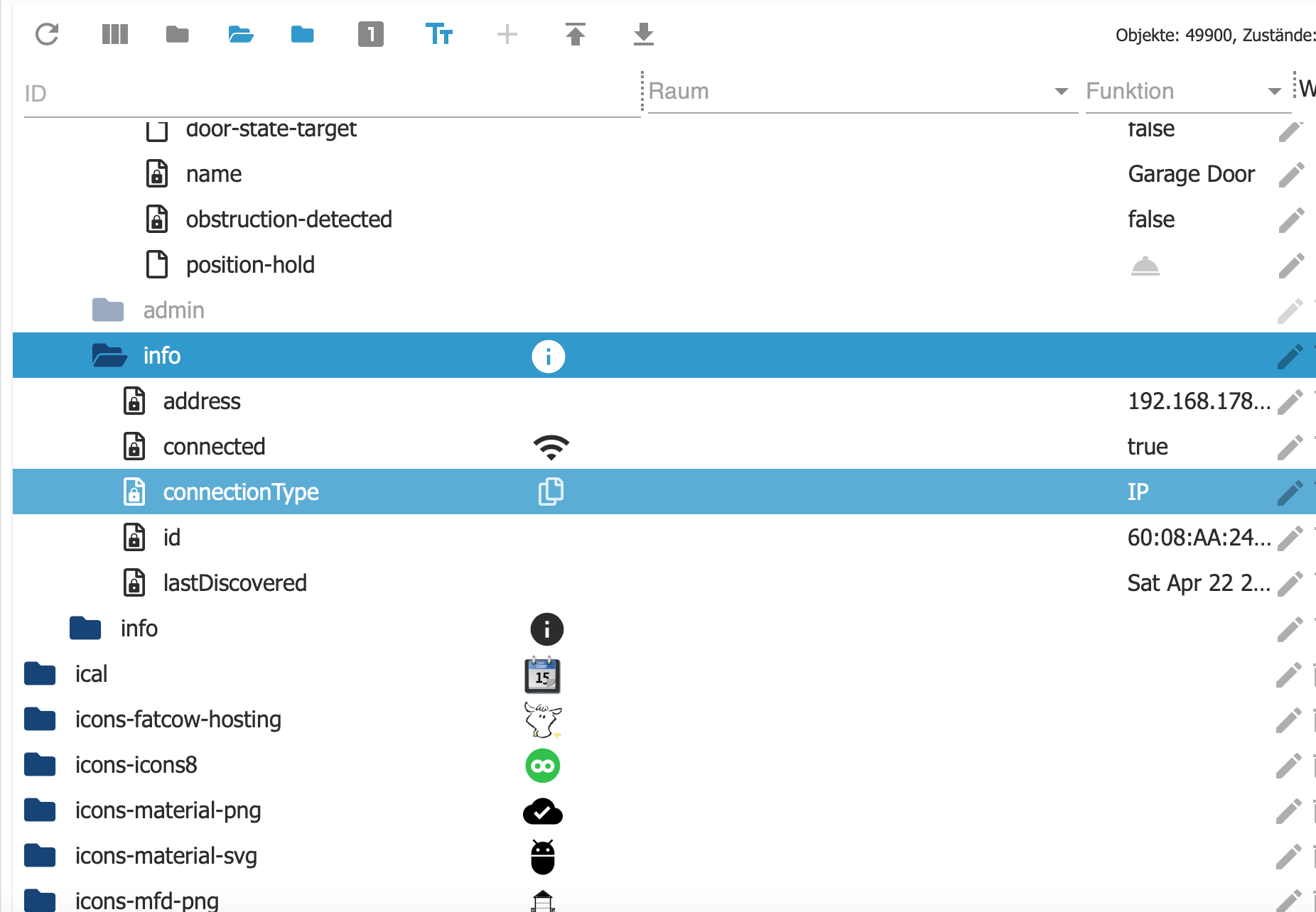Click the ical calendar icon
The image size is (1316, 912).
pyautogui.click(x=542, y=674)
